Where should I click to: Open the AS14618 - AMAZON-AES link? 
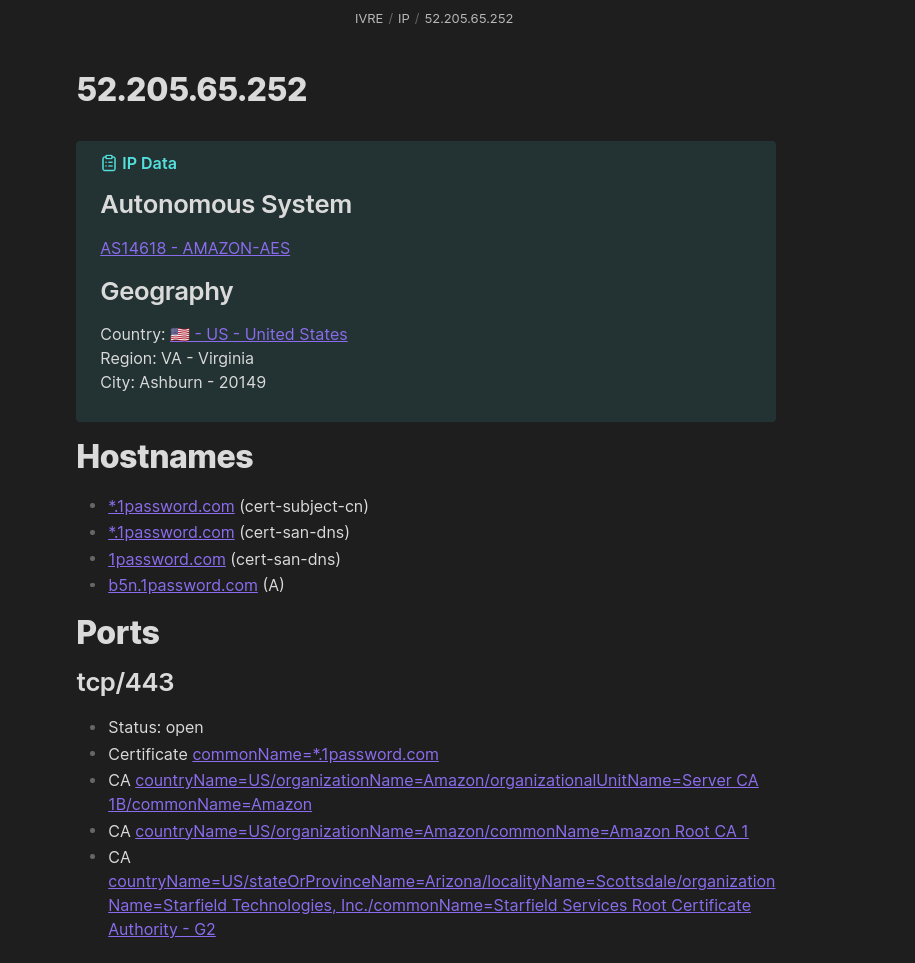click(195, 248)
